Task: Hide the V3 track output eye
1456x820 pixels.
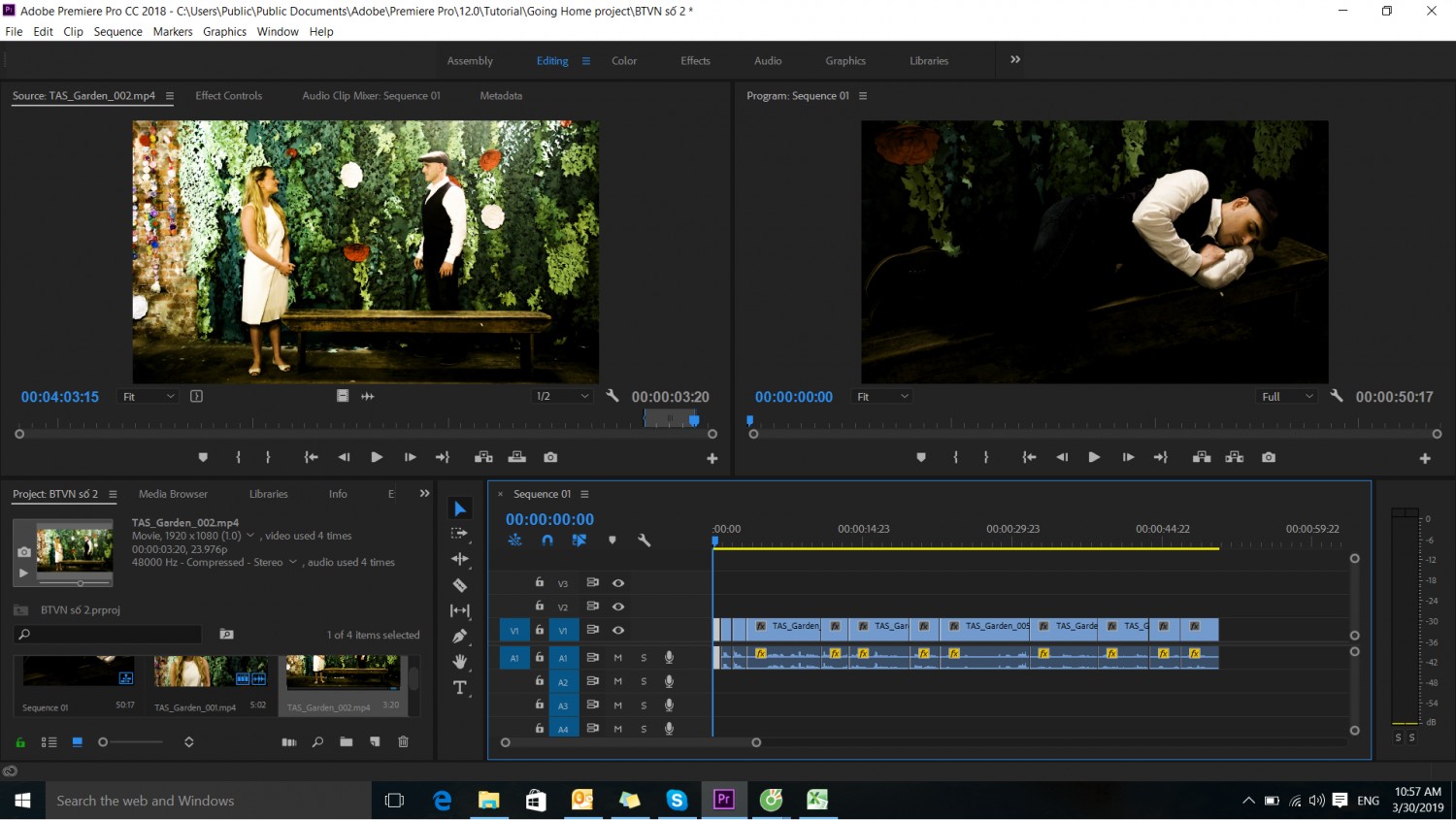Action: 618,583
